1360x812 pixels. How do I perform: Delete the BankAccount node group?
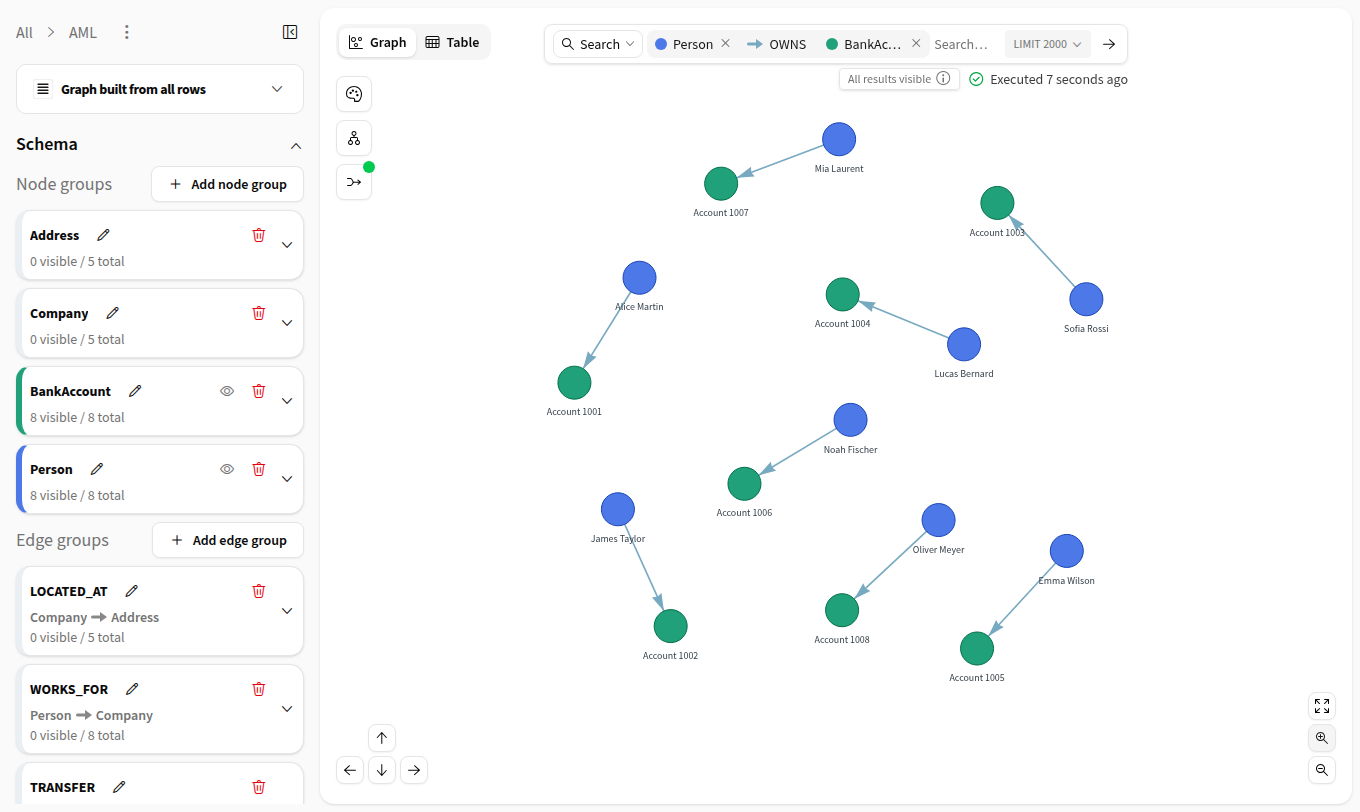point(259,391)
